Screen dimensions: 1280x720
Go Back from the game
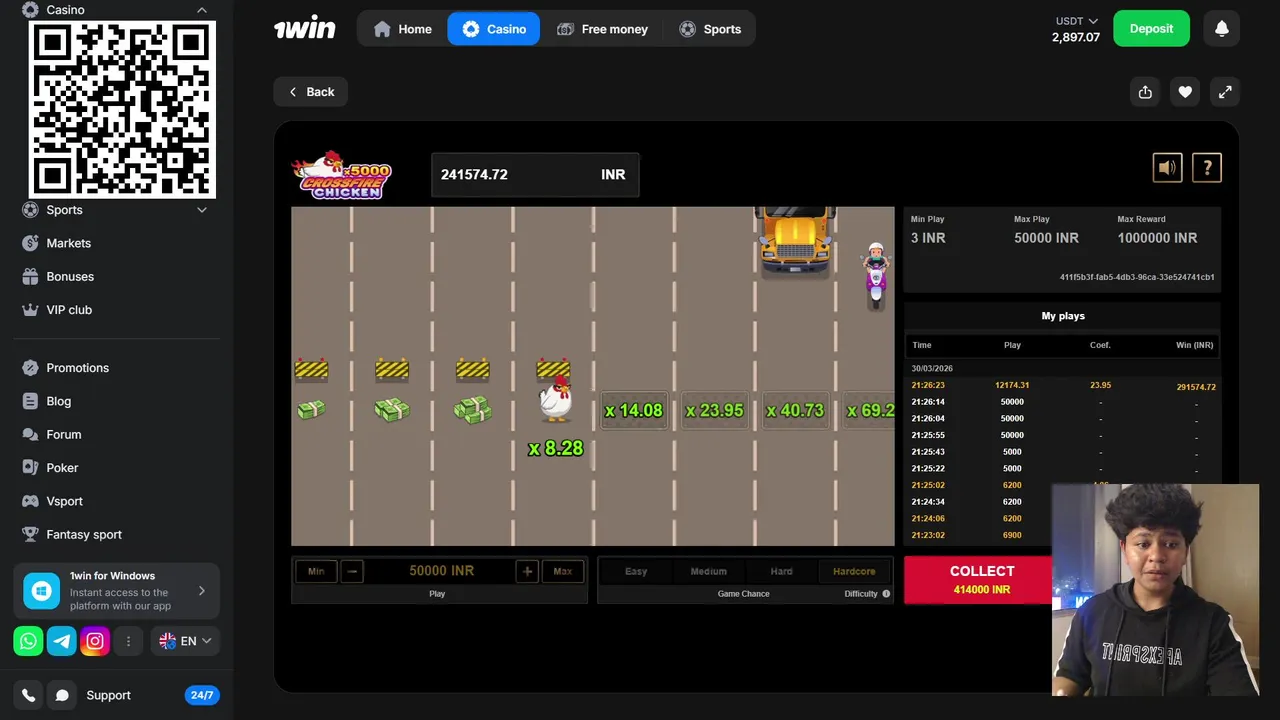click(x=311, y=92)
